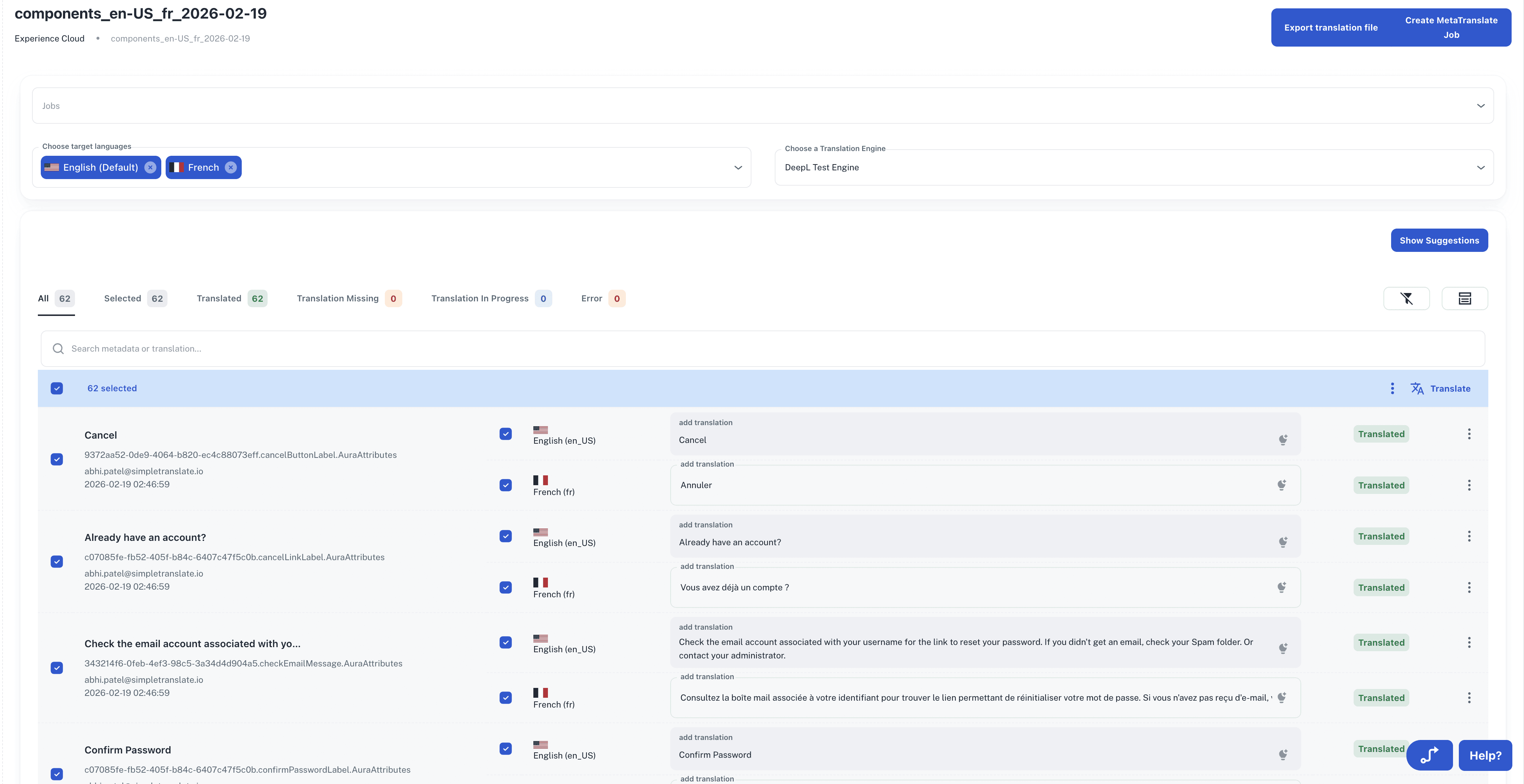
Task: Click suggestion icon in Check the email English field
Action: [1283, 649]
